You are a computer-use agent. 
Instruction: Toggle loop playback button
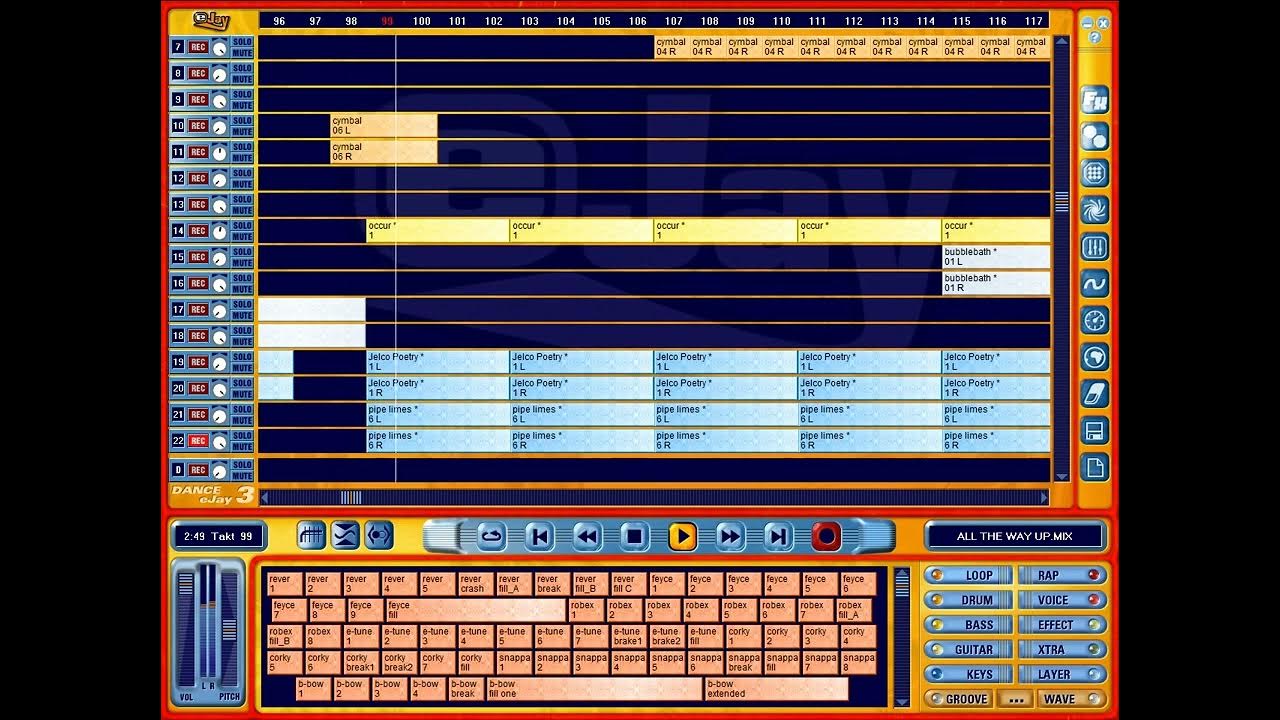(x=491, y=537)
